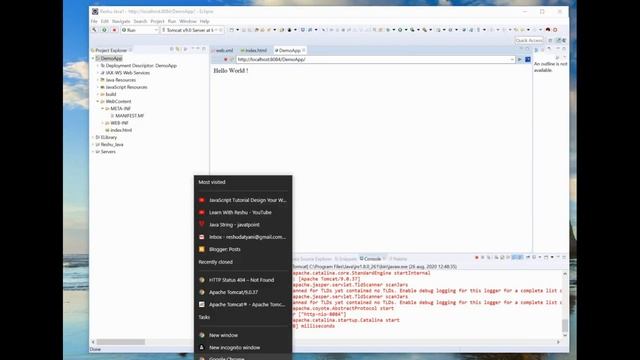640x360 pixels.
Task: Click Collapse All icon in Project Explorer
Action: [172, 49]
